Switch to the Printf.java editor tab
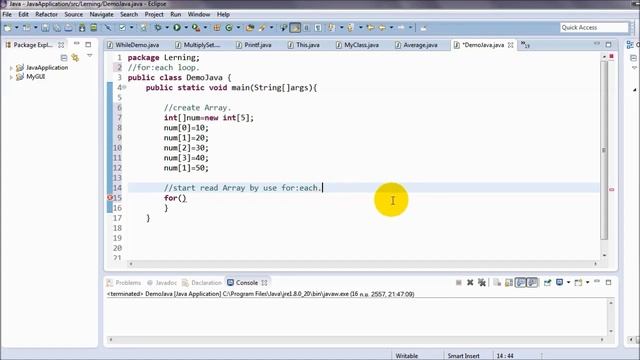The image size is (640, 360). pos(254,45)
